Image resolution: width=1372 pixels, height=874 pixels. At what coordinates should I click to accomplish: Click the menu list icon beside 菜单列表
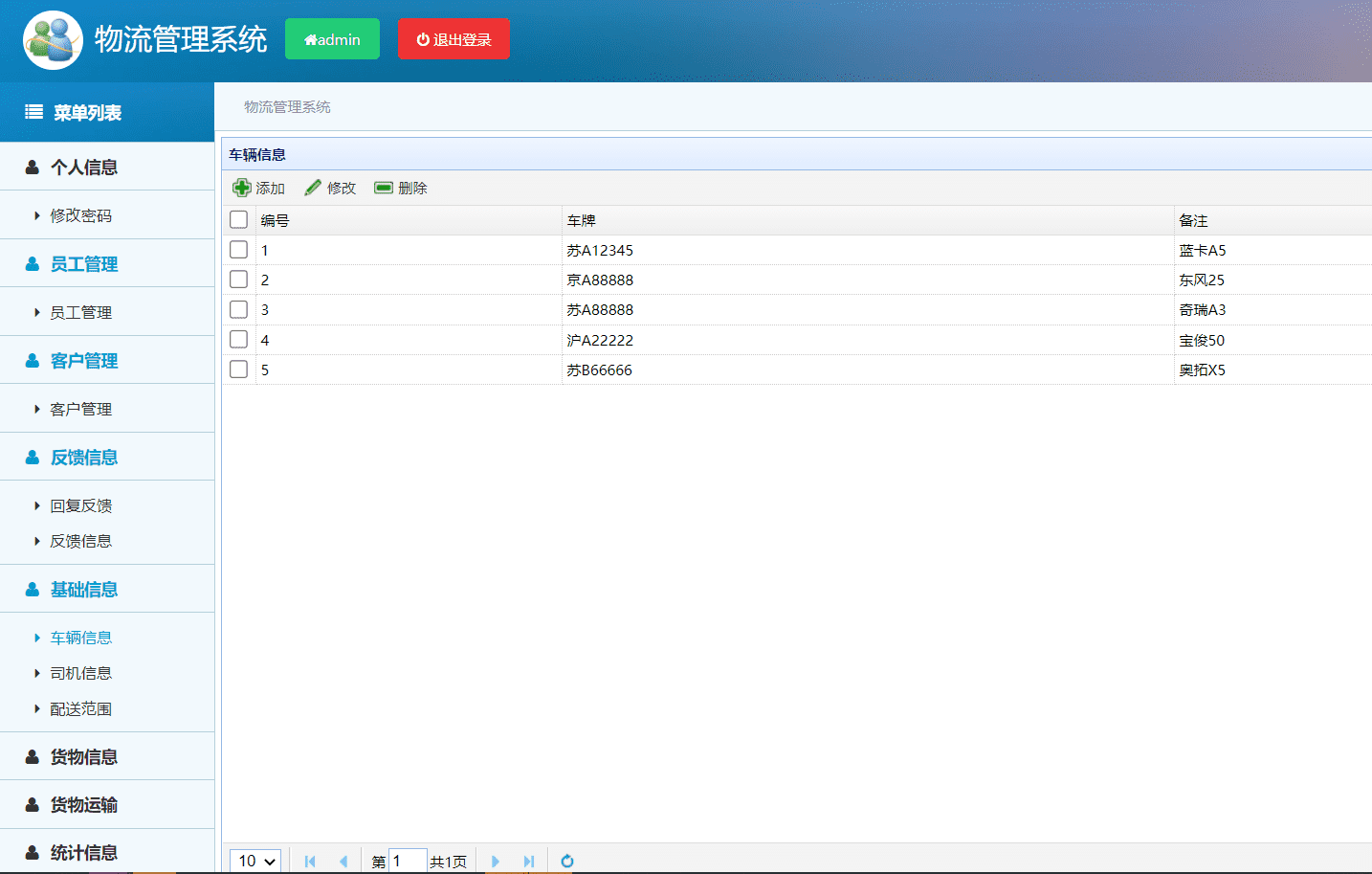pos(33,112)
